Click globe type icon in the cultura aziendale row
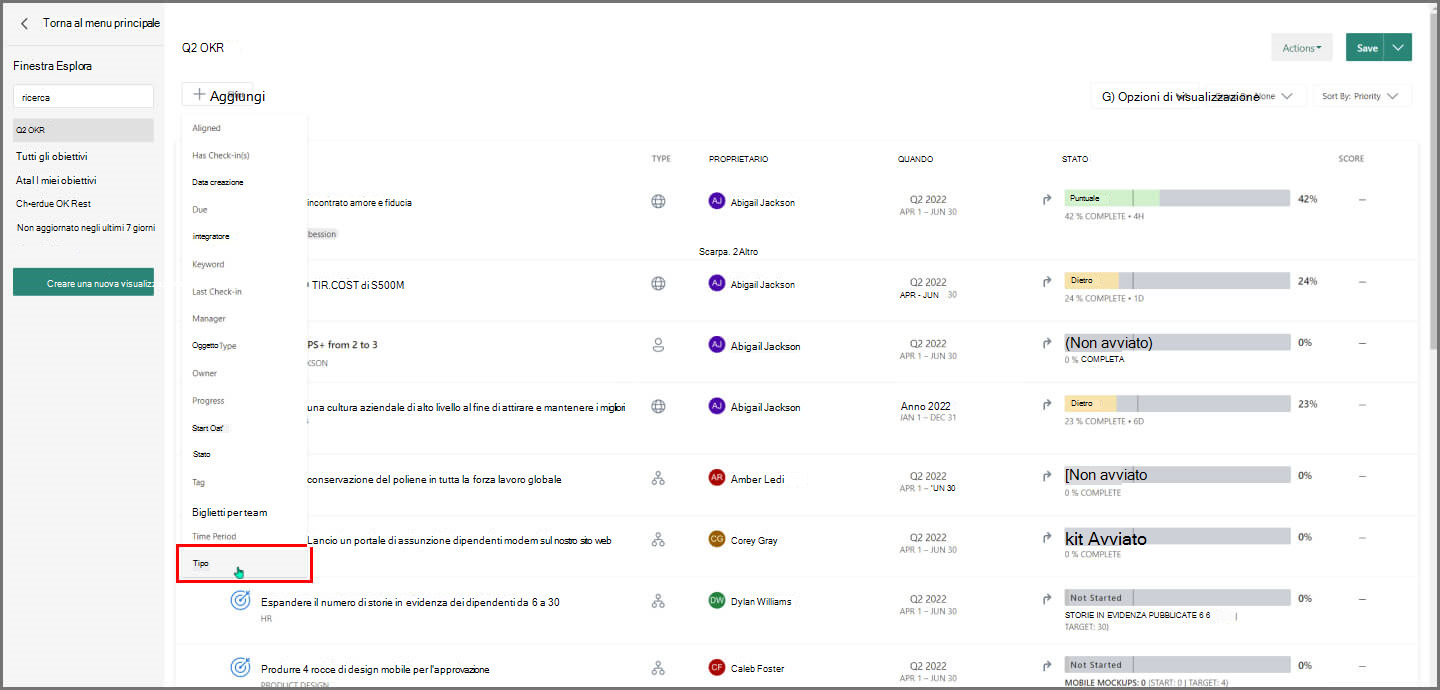1440x690 pixels. (x=658, y=406)
